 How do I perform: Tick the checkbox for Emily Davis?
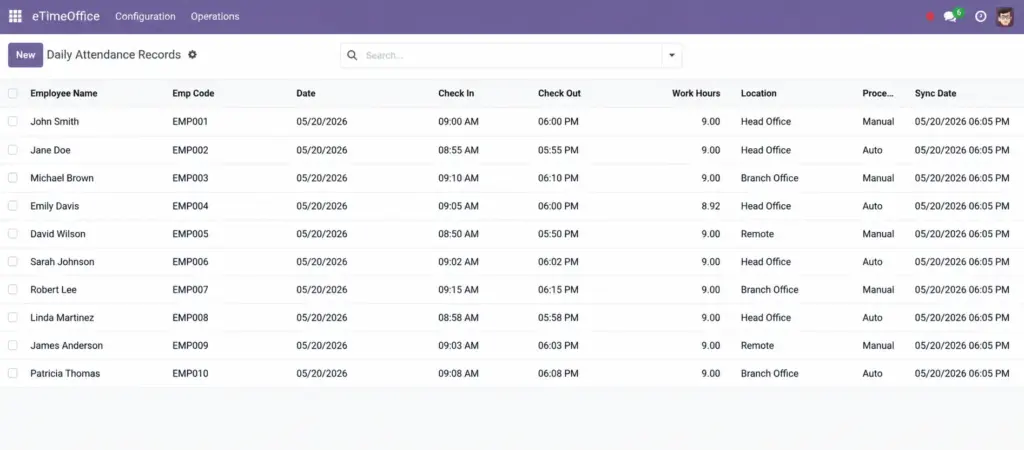(x=12, y=206)
